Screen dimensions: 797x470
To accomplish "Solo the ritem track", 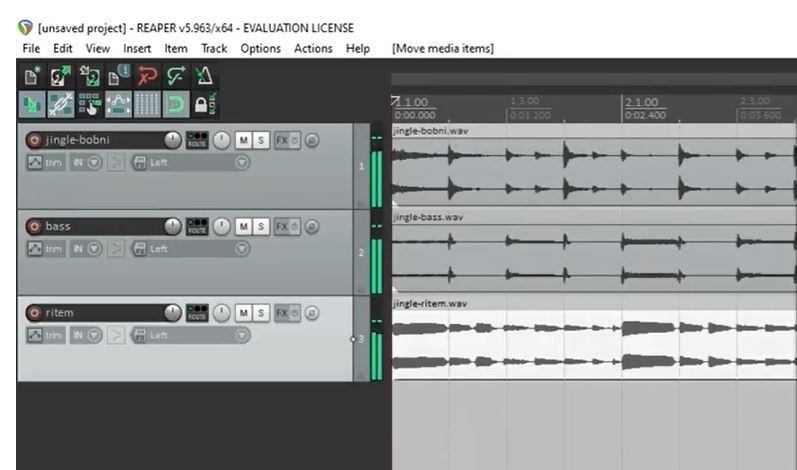I will click(x=261, y=313).
